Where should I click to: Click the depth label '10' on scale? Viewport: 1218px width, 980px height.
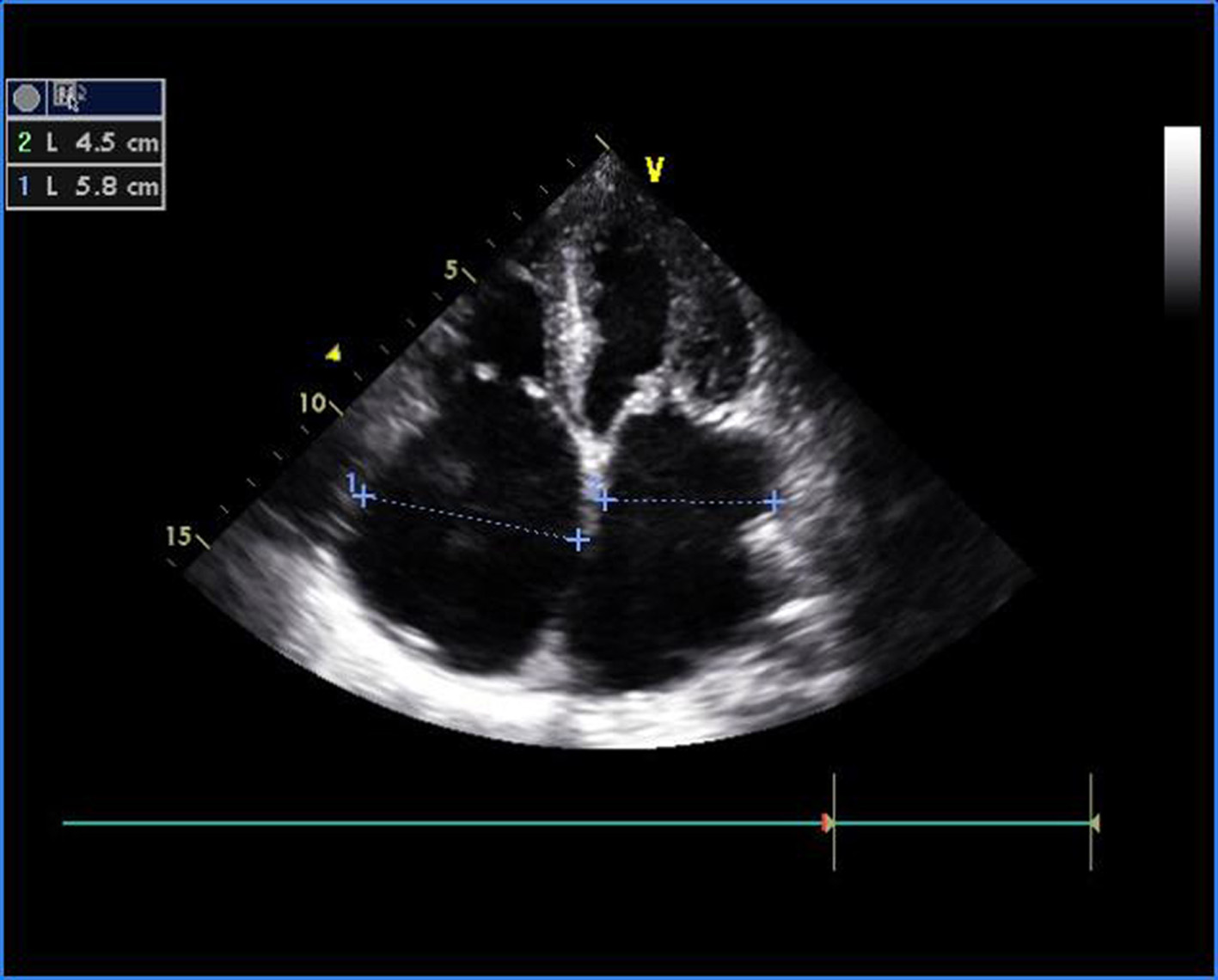(313, 402)
